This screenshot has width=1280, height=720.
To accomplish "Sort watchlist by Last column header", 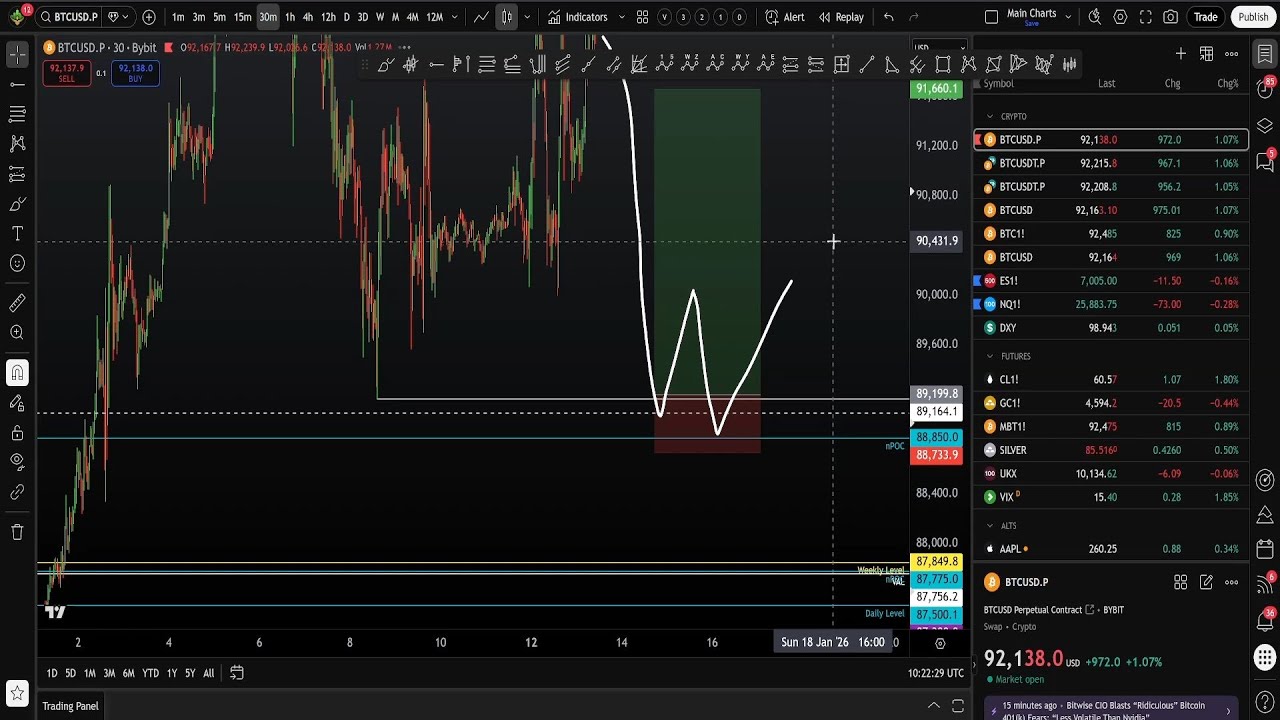I will 1106,84.
